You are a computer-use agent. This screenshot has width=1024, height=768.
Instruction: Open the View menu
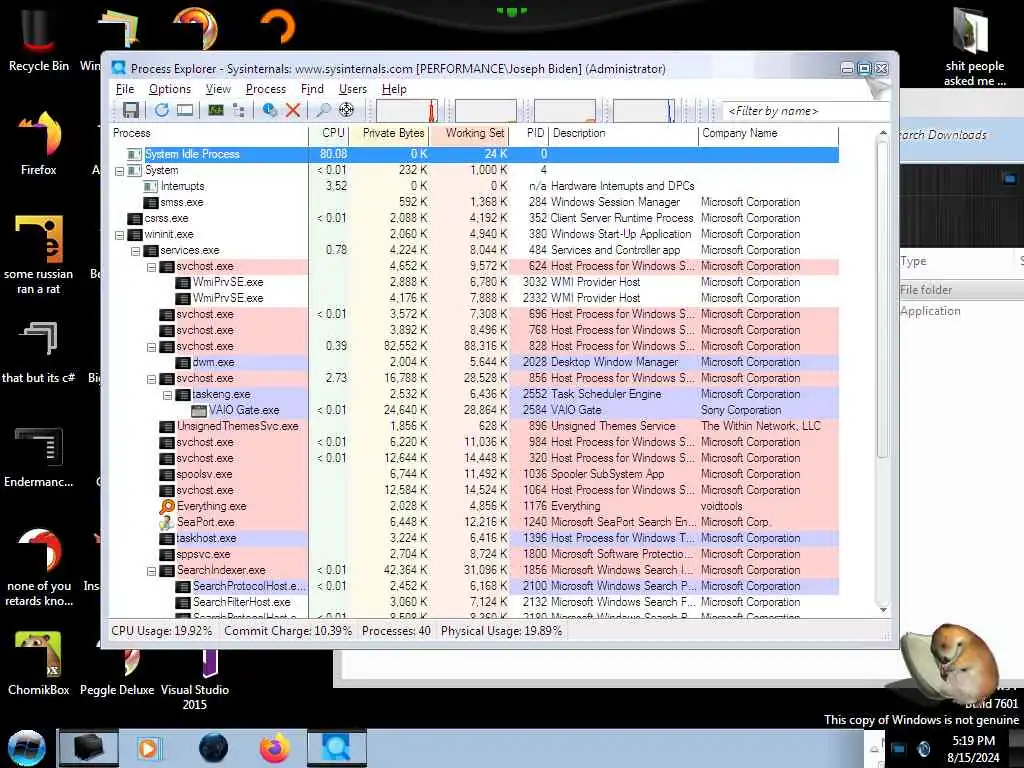[x=218, y=89]
